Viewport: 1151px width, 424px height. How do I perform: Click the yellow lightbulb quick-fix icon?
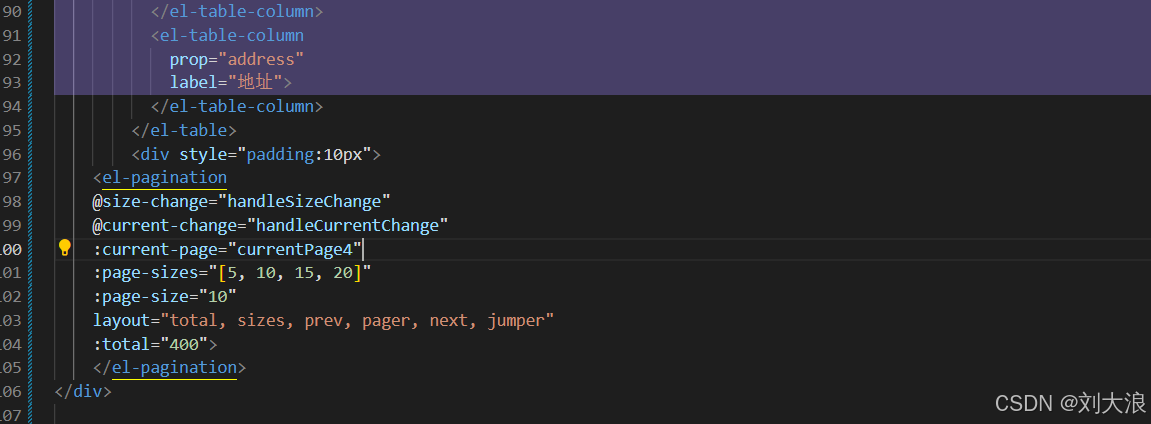(65, 248)
